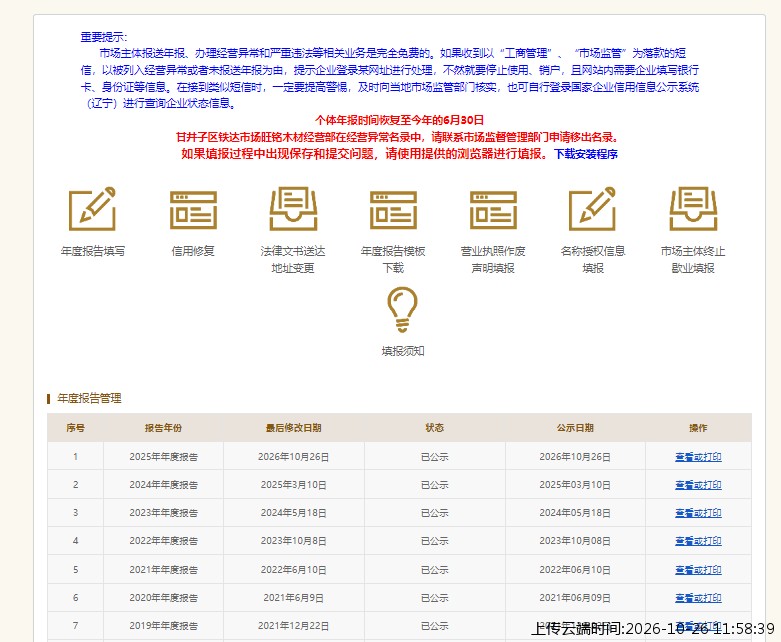The width and height of the screenshot is (781, 642).
Task: Click the 2025年3月10日 last-modified date cell
Action: tap(293, 485)
